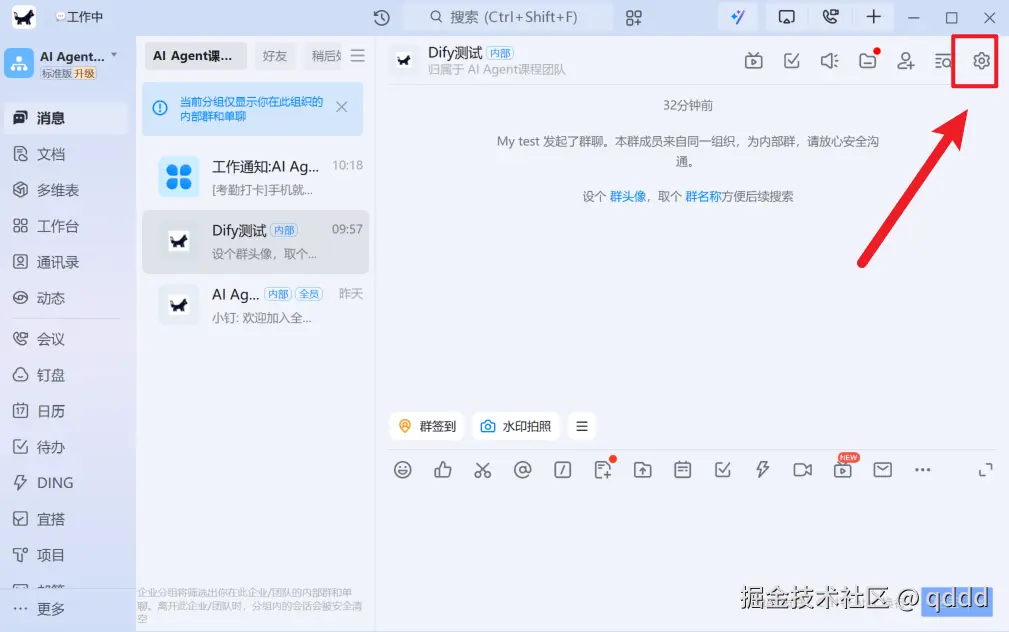Open 多维表 in sidebar
The image size is (1009, 632).
66,190
